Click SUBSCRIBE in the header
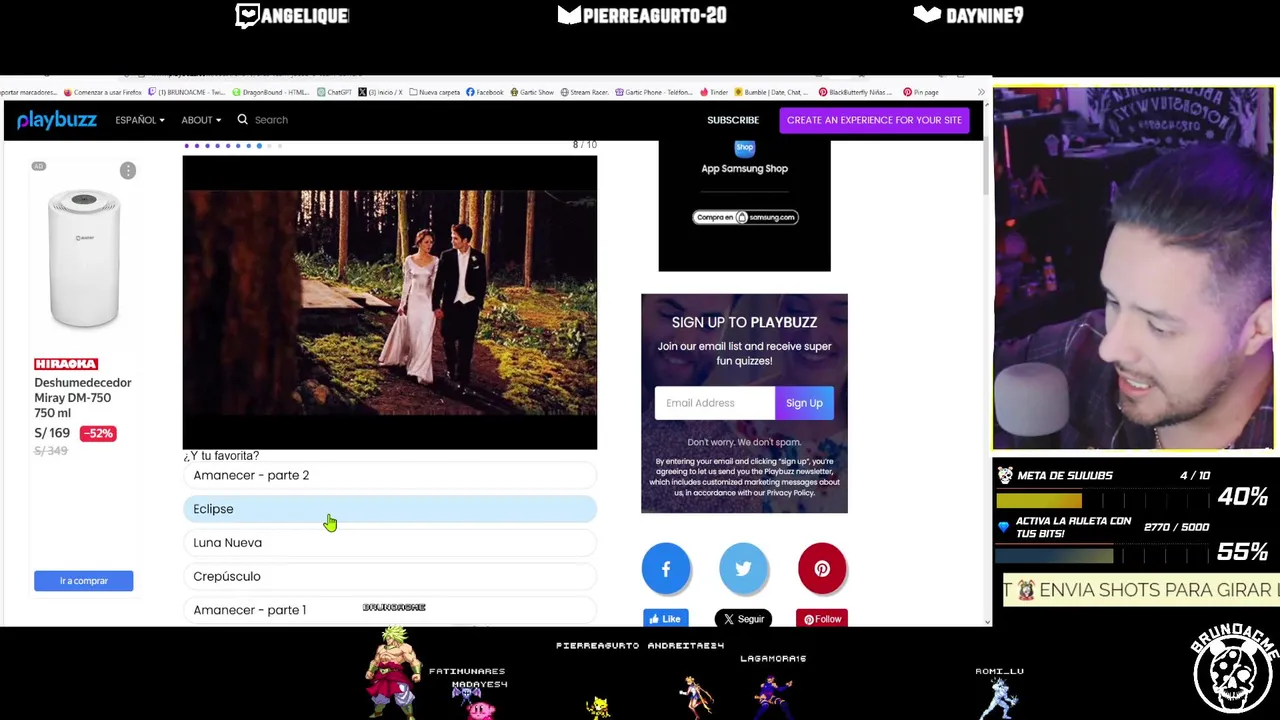Viewport: 1280px width, 720px height. (733, 120)
